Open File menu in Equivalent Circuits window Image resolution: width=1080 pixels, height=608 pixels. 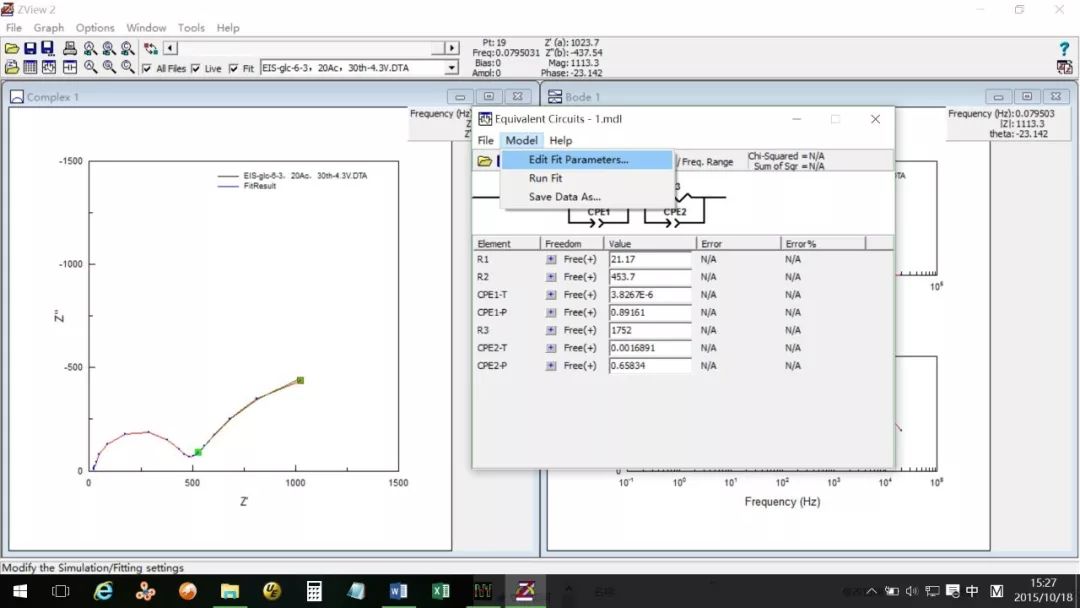tap(486, 140)
